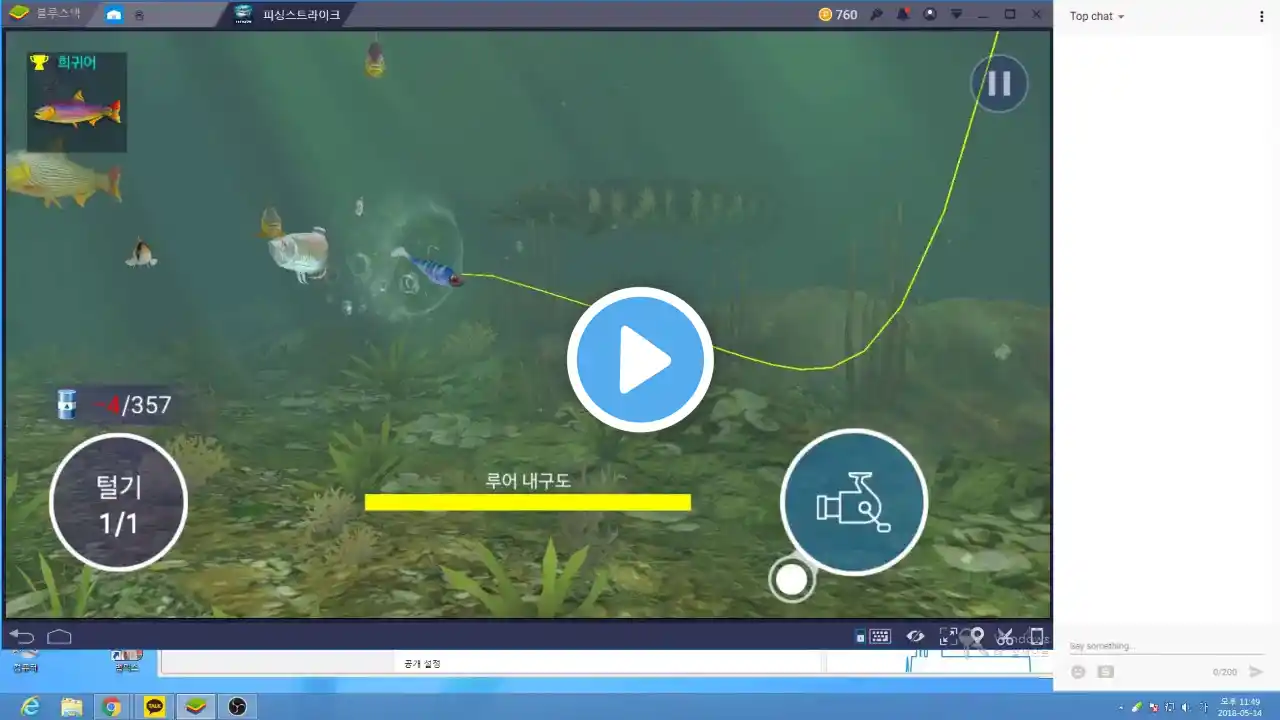This screenshot has width=1280, height=720.
Task: Send the chat message arrow
Action: (1256, 672)
